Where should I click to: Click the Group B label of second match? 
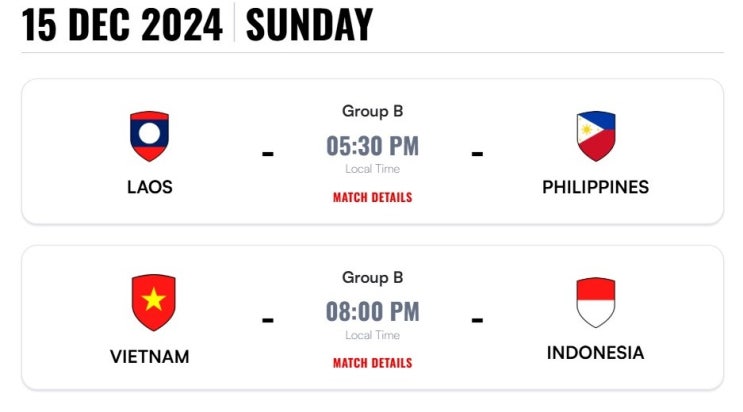(372, 277)
